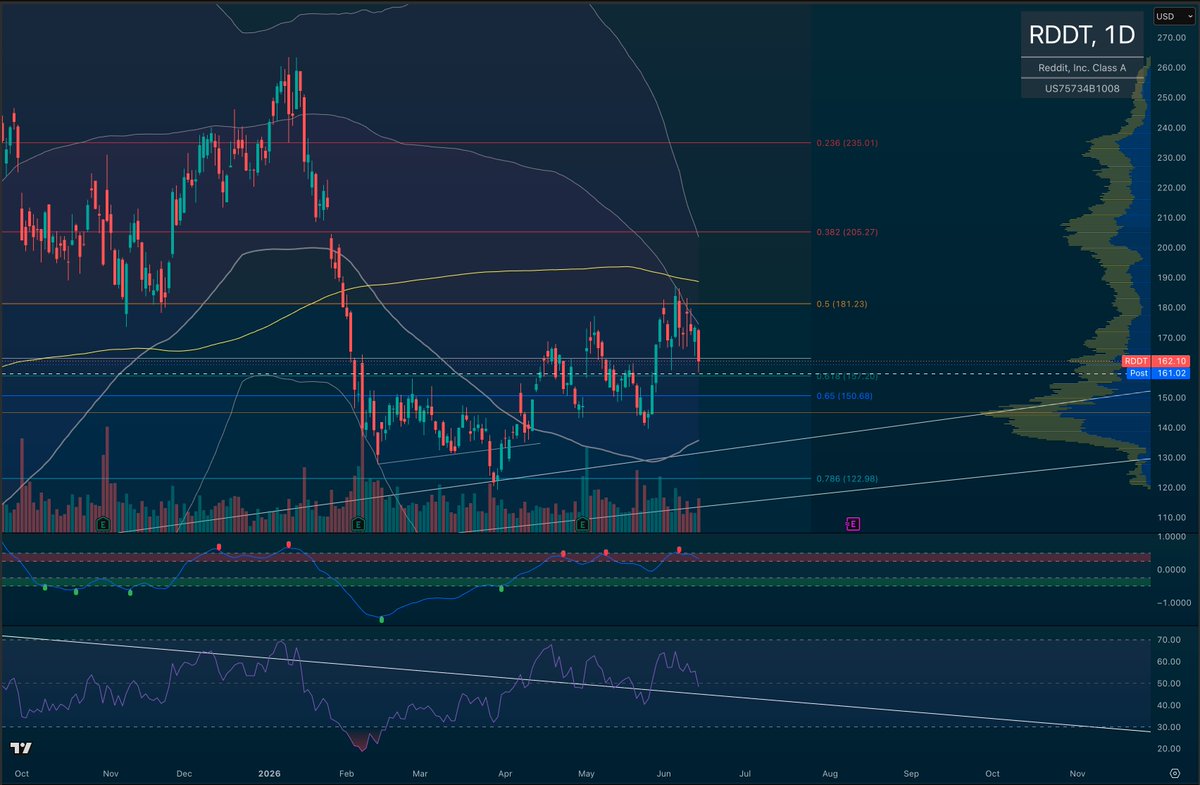
Task: Click the May label on time axis
Action: coord(588,774)
